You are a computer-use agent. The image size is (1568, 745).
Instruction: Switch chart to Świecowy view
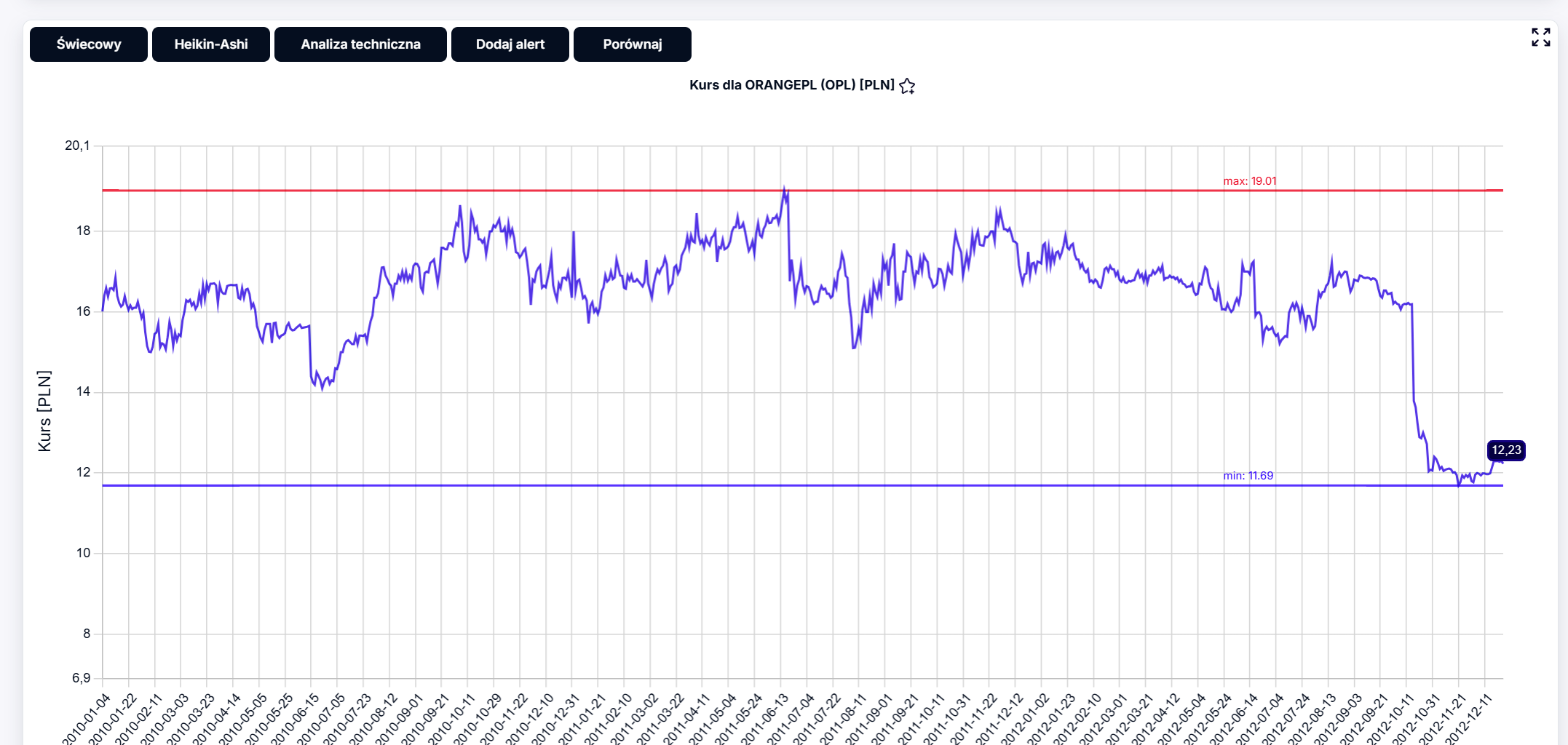coord(89,44)
